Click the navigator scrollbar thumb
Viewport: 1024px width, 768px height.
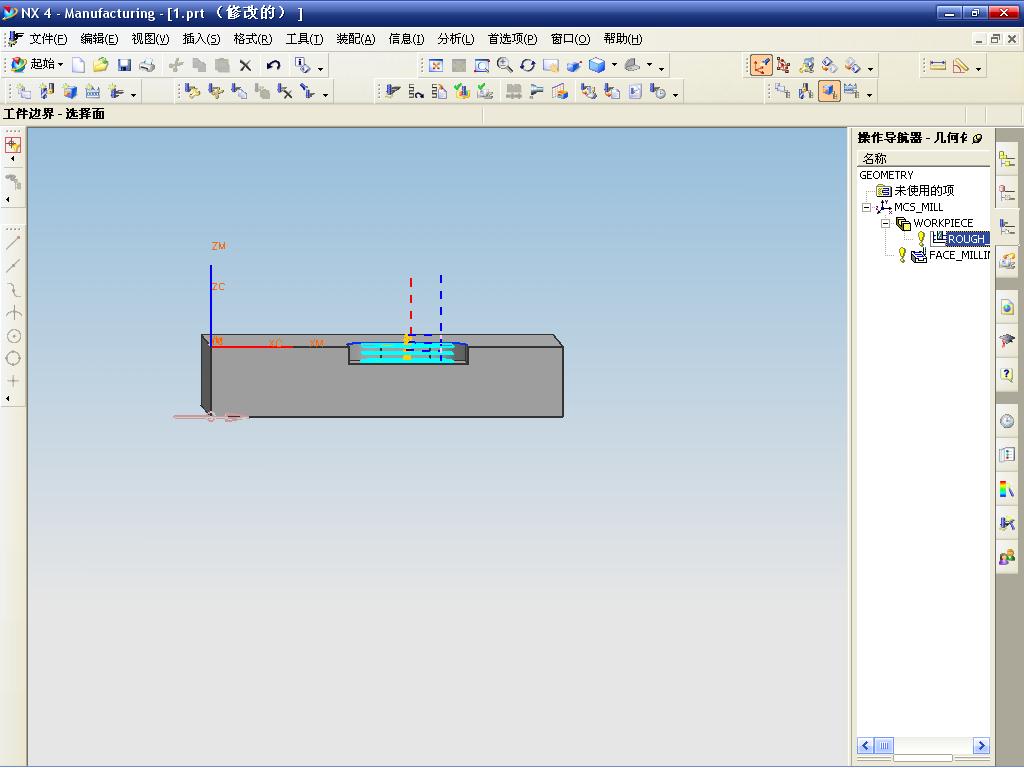pyautogui.click(x=884, y=745)
